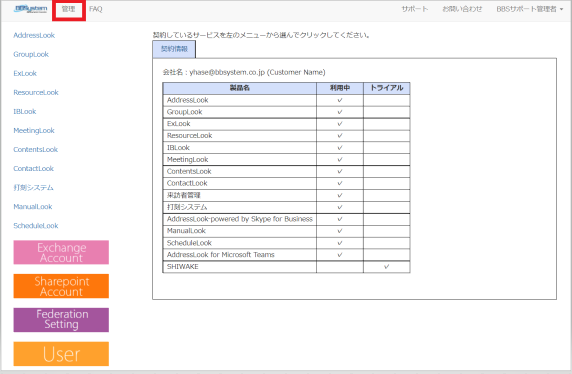Image resolution: width=572 pixels, height=374 pixels.
Task: Click the AddressLook table row name
Action: point(188,100)
